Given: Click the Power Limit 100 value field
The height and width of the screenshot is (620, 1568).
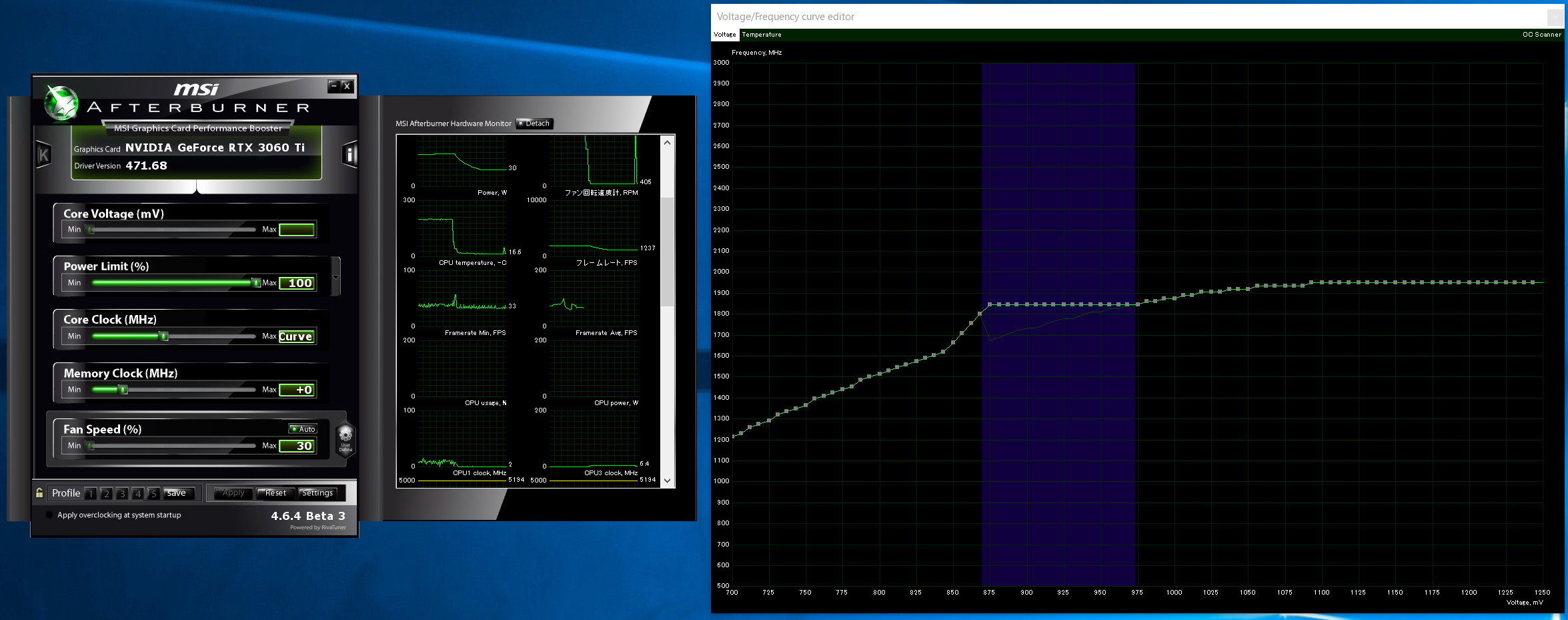Looking at the screenshot, I should tap(297, 283).
